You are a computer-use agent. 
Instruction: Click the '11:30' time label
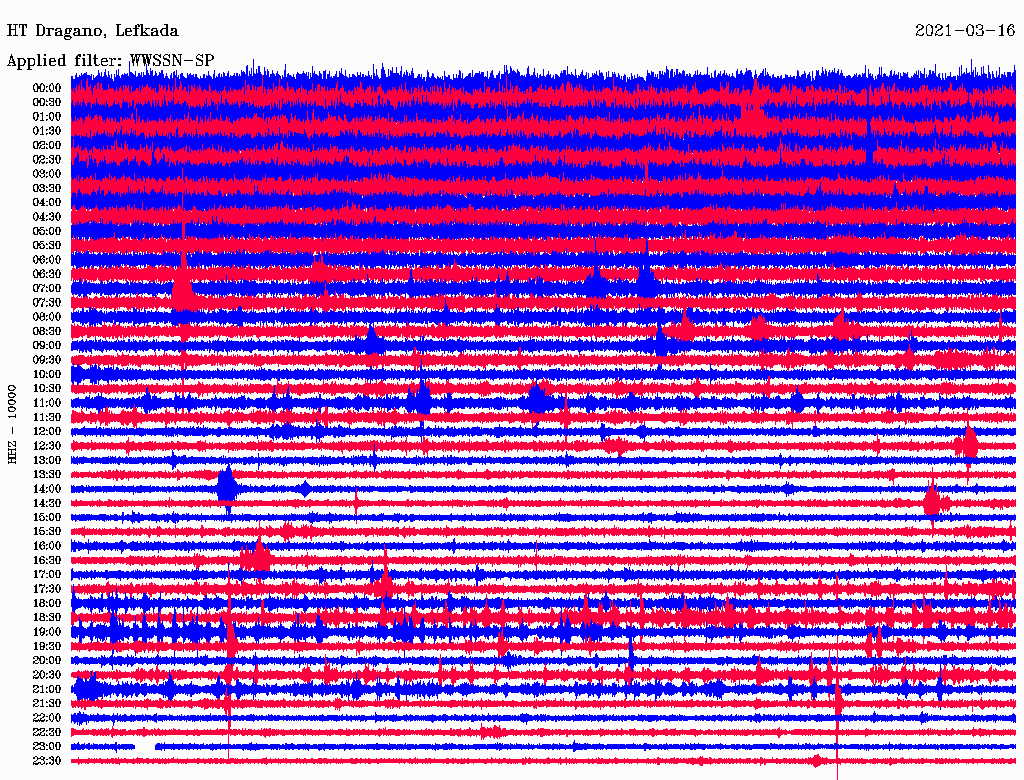point(47,417)
